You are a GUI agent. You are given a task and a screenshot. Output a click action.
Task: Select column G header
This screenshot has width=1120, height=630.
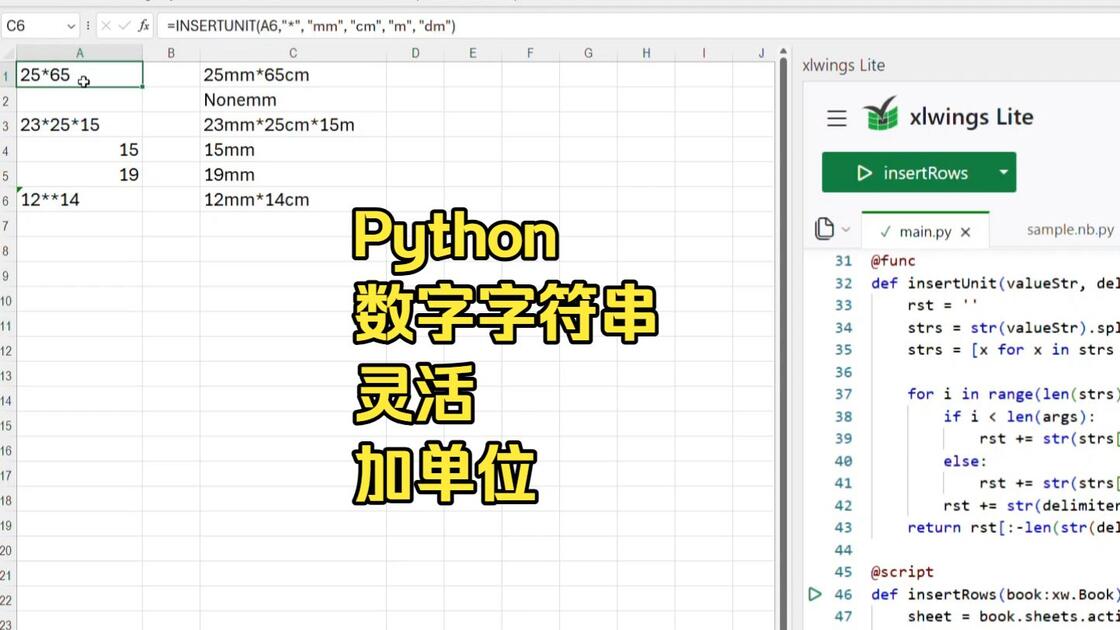pyautogui.click(x=588, y=53)
